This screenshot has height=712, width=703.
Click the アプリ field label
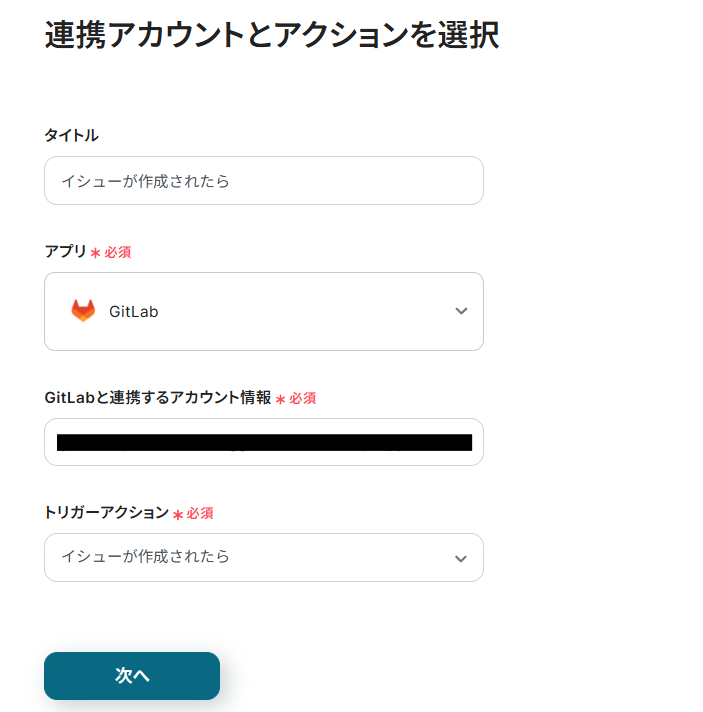click(65, 252)
